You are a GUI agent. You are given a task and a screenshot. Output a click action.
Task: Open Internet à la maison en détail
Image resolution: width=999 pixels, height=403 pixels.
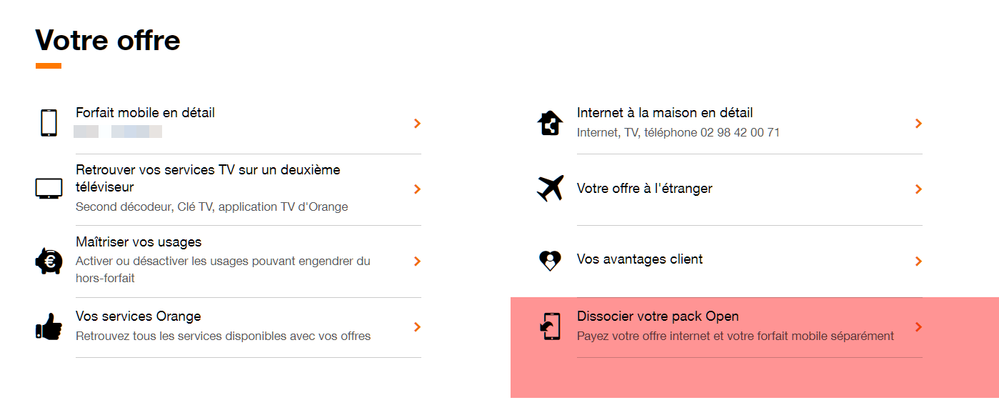point(664,113)
